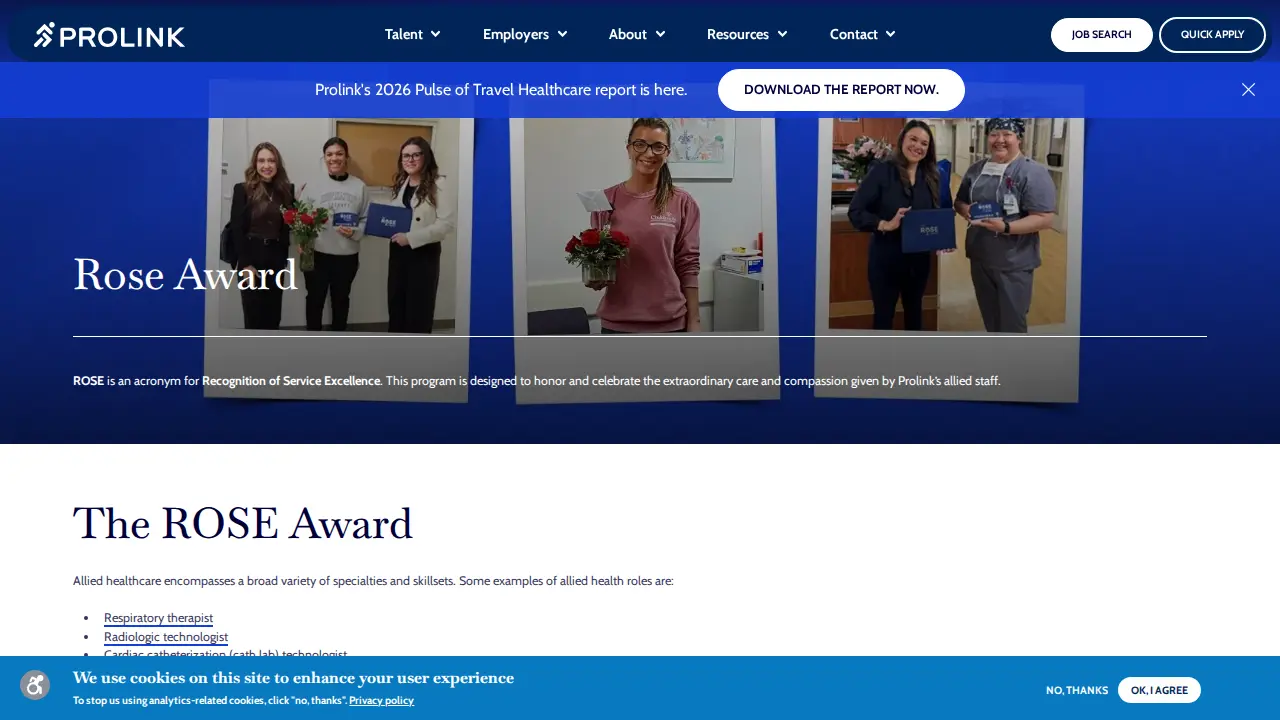Open the Respiratory therapist link
This screenshot has width=1280, height=720.
coord(158,618)
